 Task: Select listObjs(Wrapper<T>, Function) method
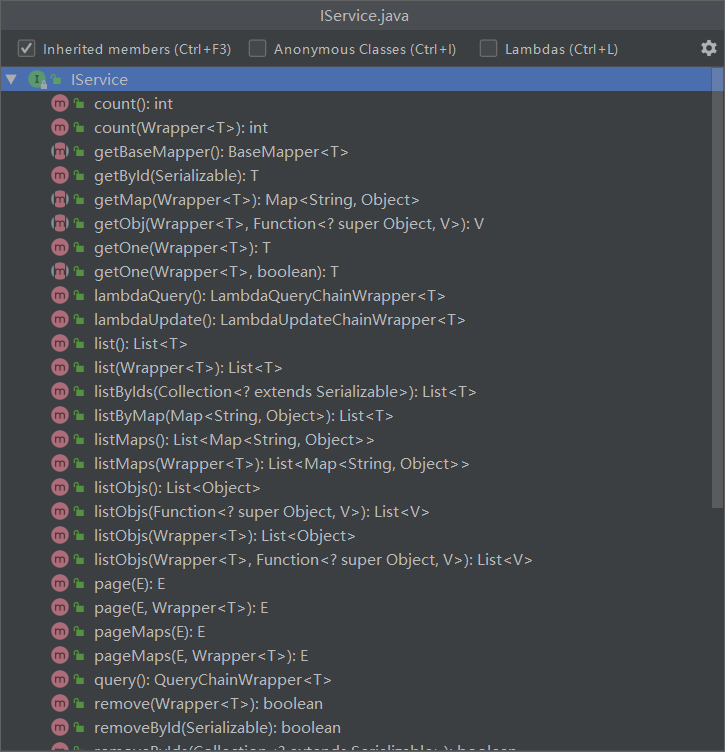[313, 559]
